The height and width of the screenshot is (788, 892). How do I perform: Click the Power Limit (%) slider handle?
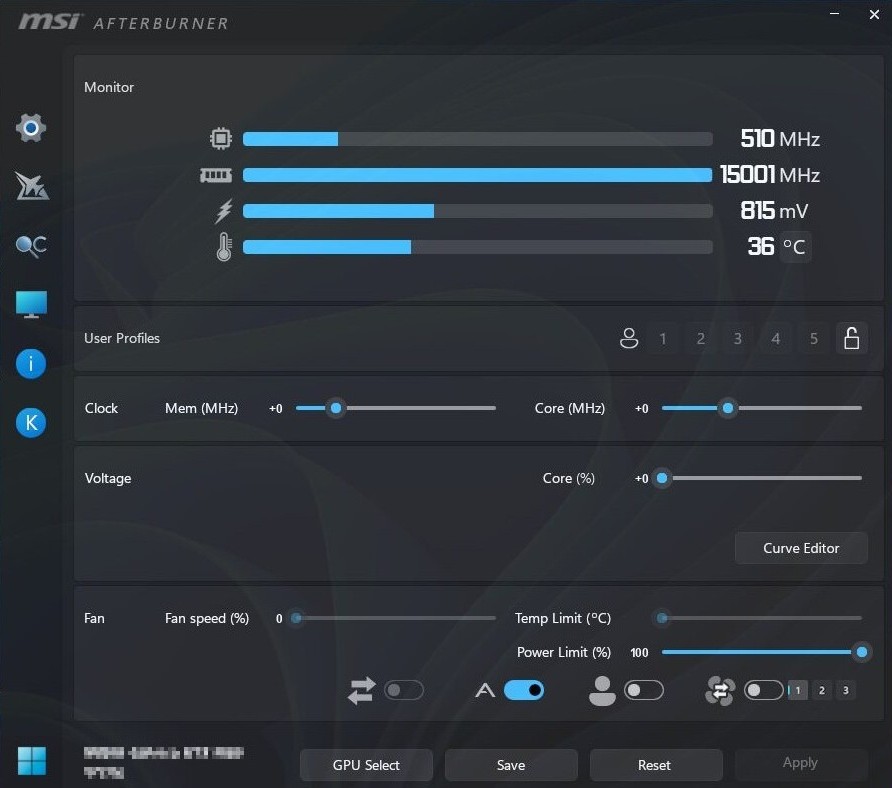click(x=862, y=652)
